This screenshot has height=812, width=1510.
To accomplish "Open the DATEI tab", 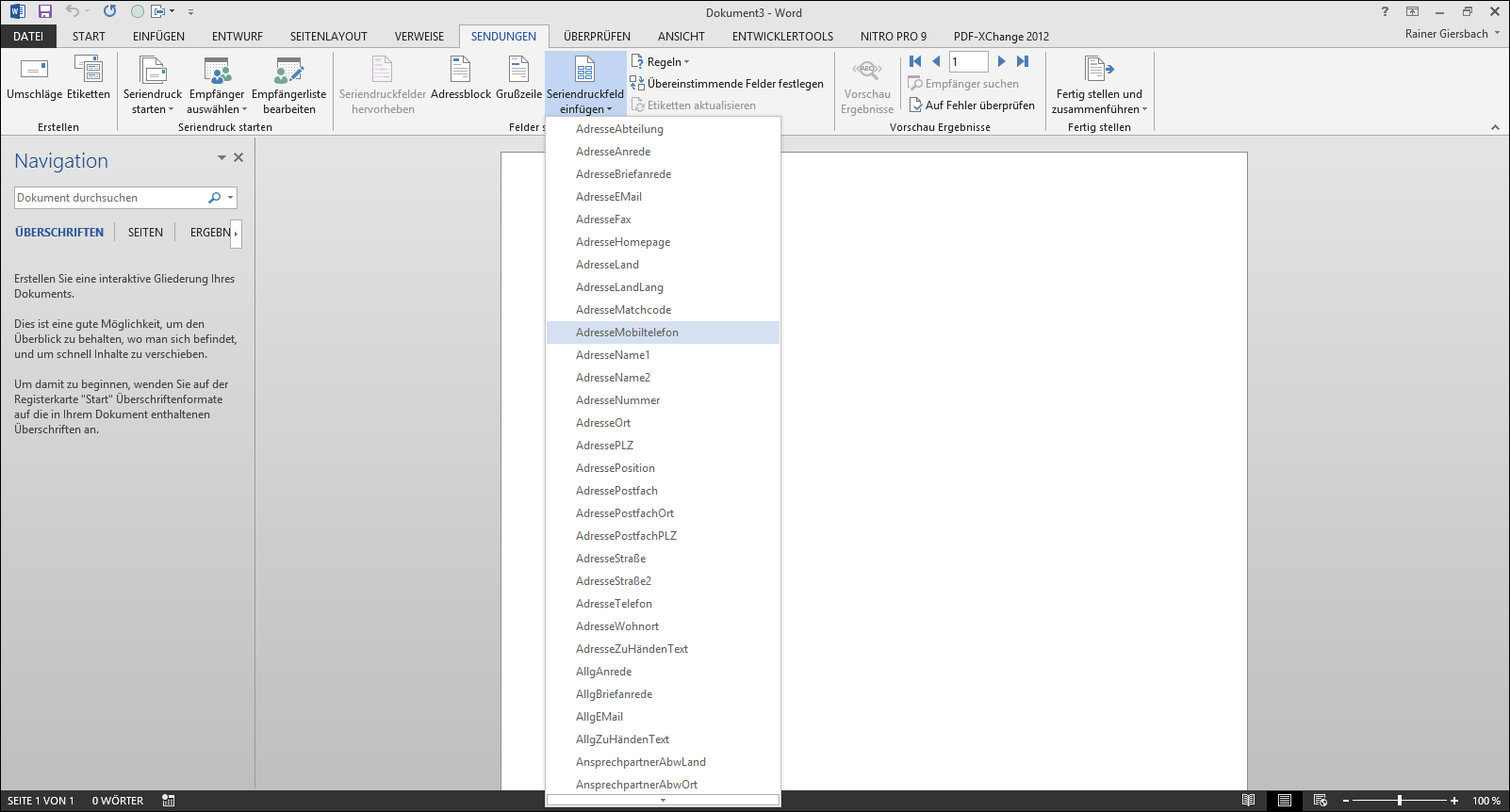I will (28, 37).
